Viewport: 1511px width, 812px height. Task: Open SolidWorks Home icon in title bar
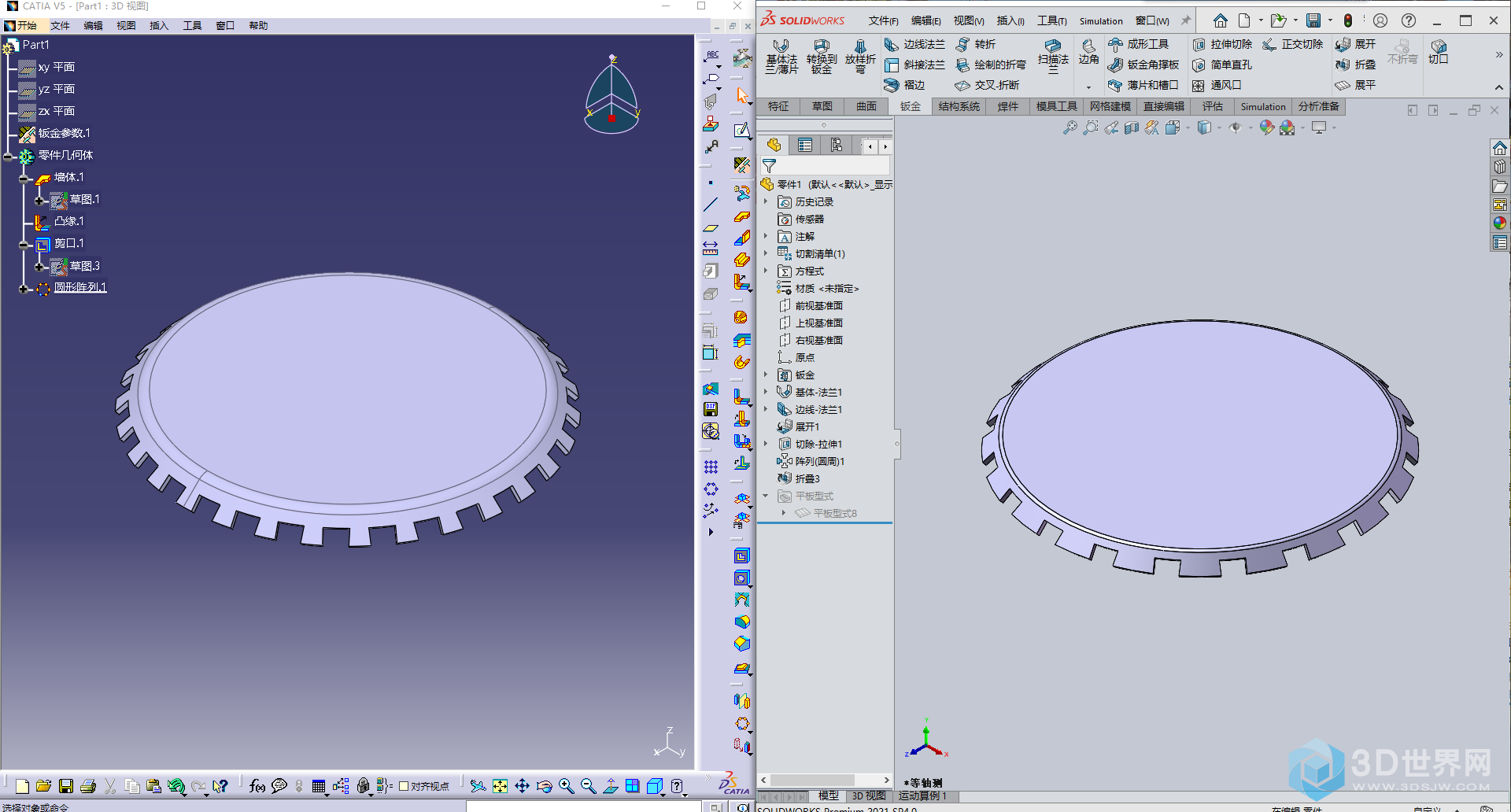tap(1221, 20)
